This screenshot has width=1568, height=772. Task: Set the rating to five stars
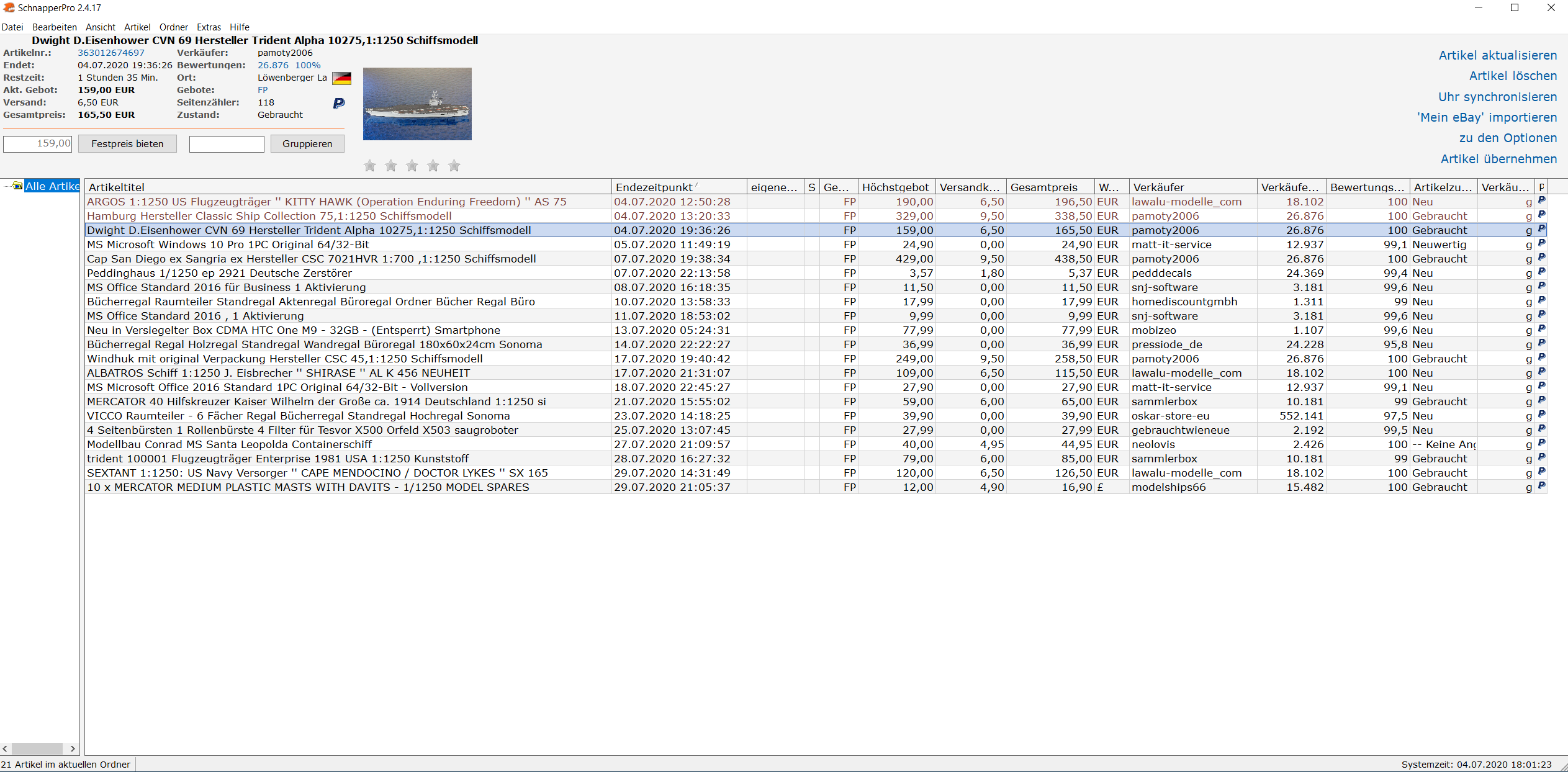coord(454,166)
